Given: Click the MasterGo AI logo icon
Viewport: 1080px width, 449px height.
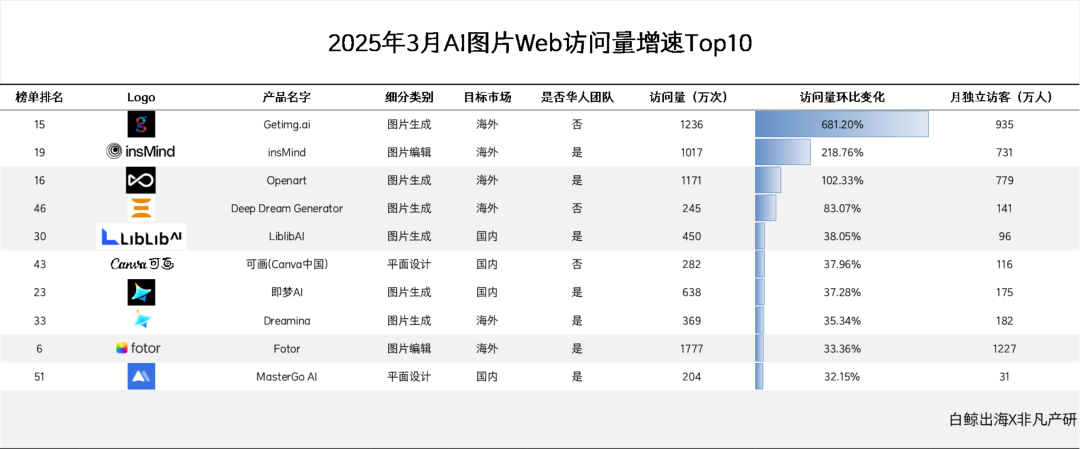Looking at the screenshot, I should click(x=141, y=377).
